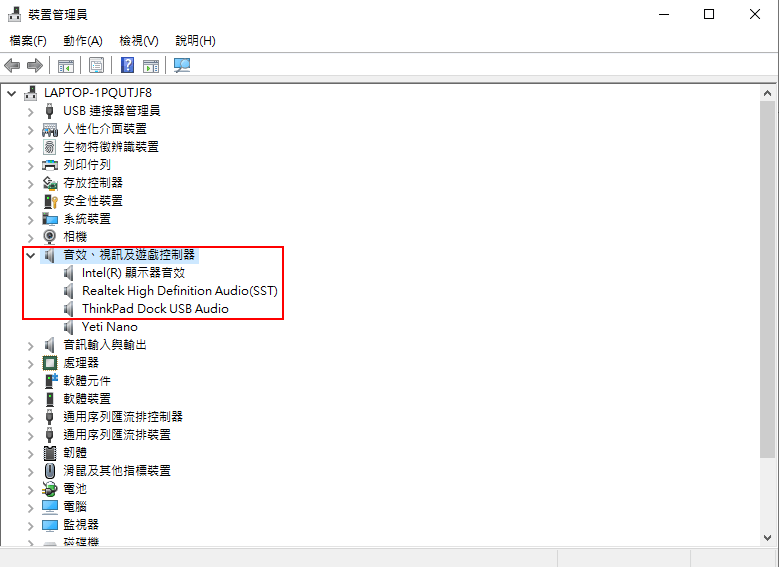Open the 檔案(F) menu
This screenshot has width=779, height=567.
tap(28, 41)
